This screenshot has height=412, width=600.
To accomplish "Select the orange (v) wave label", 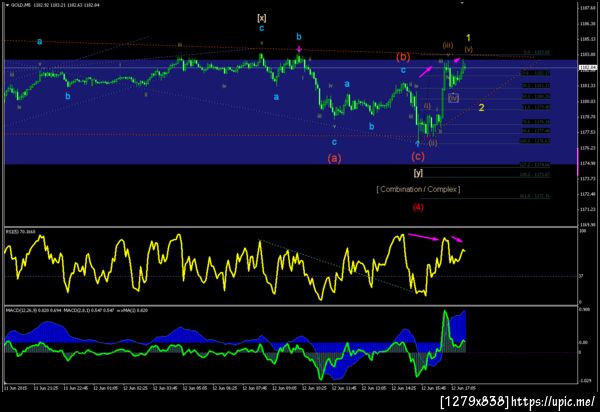I will coord(468,49).
